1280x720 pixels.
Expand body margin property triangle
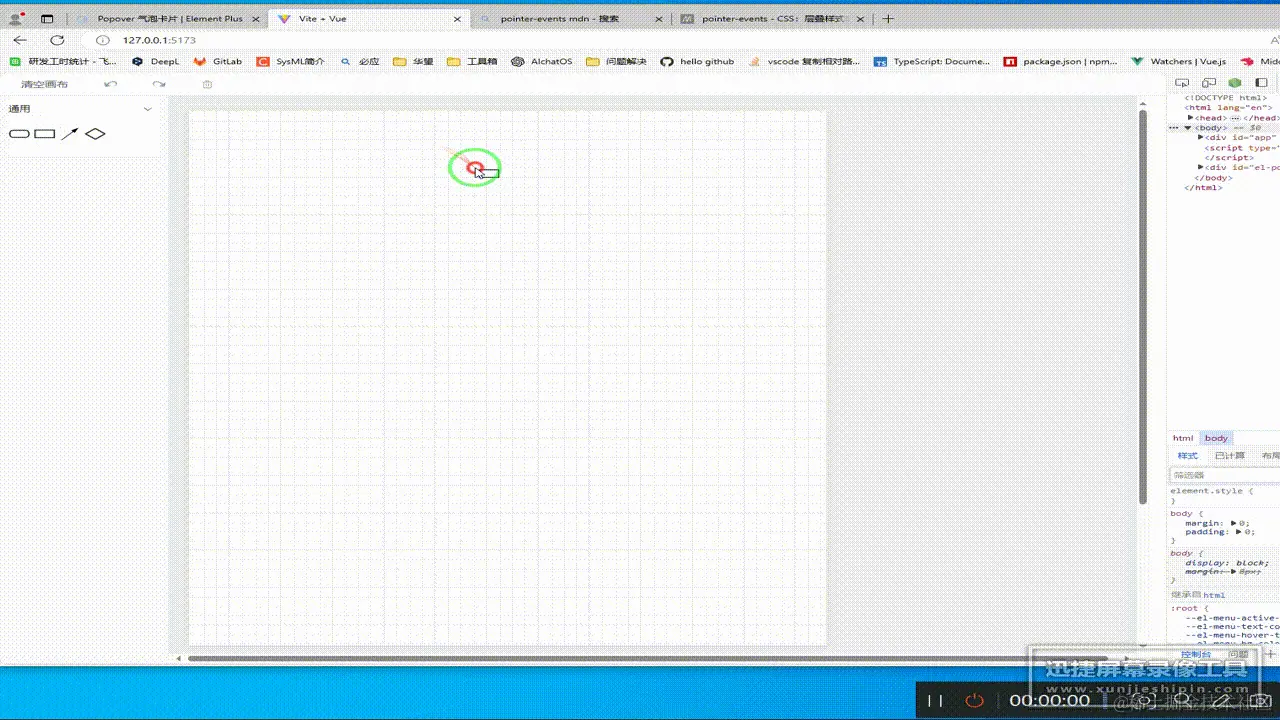tap(1232, 523)
